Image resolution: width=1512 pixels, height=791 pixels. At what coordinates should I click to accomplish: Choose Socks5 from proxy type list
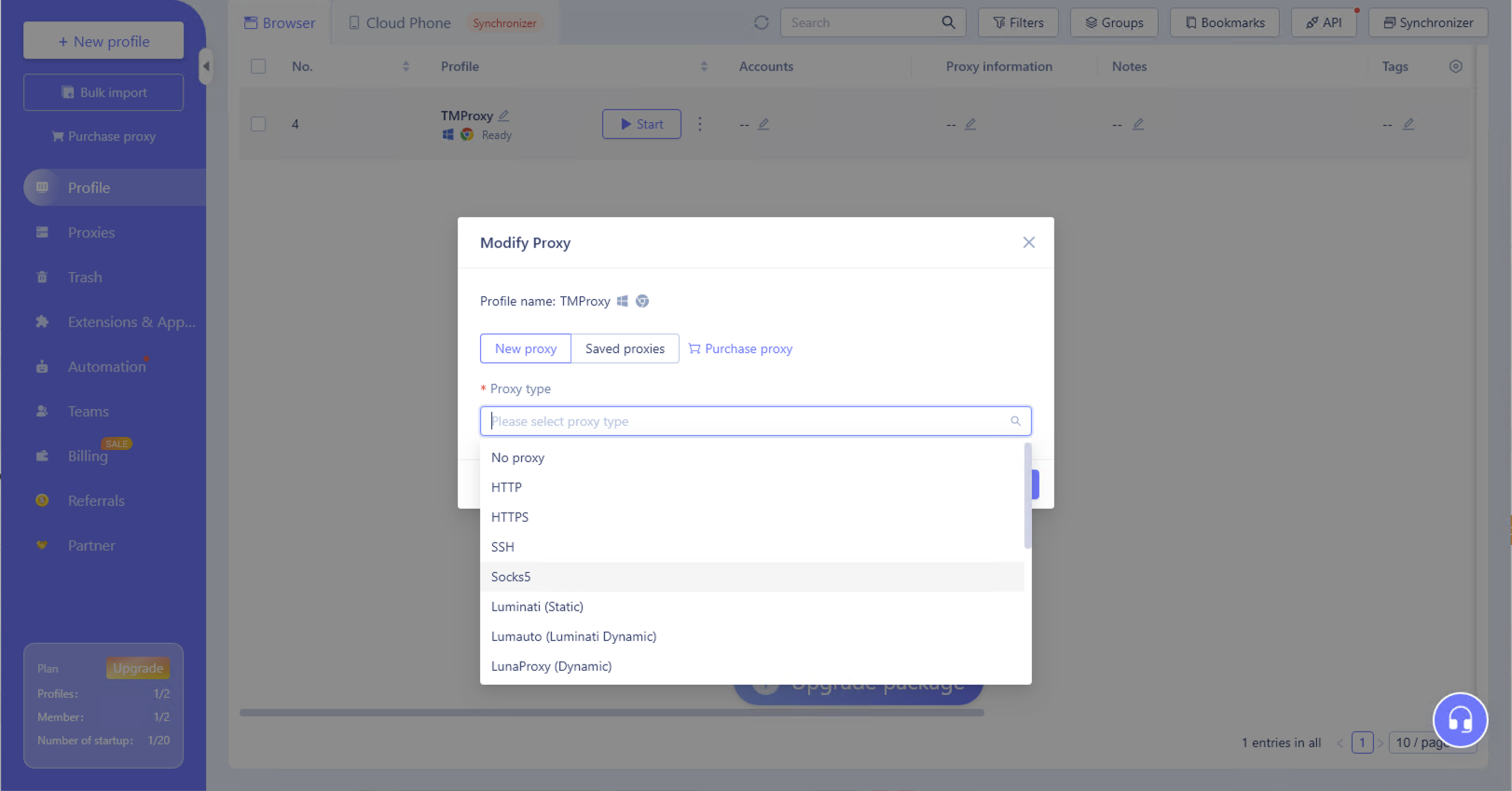click(511, 577)
